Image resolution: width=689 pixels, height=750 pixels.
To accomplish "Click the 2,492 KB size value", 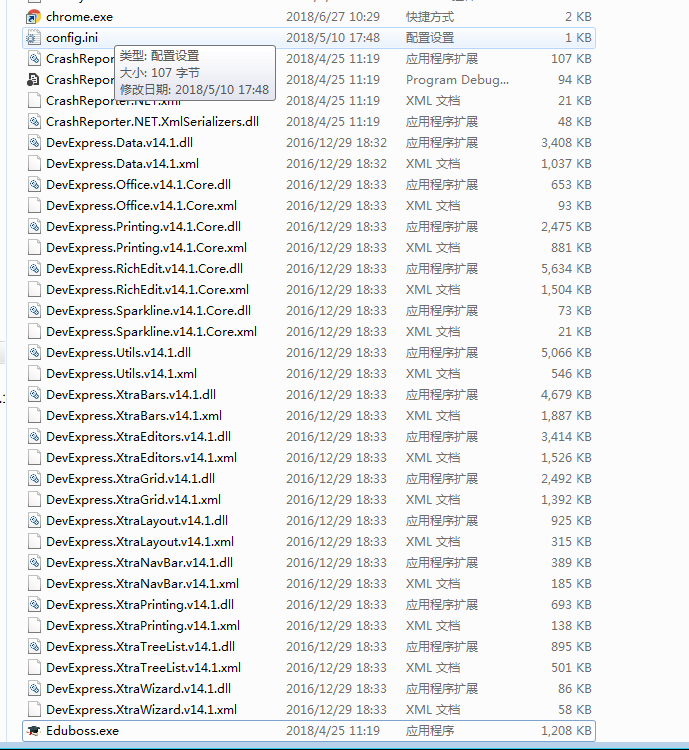I will [566, 479].
